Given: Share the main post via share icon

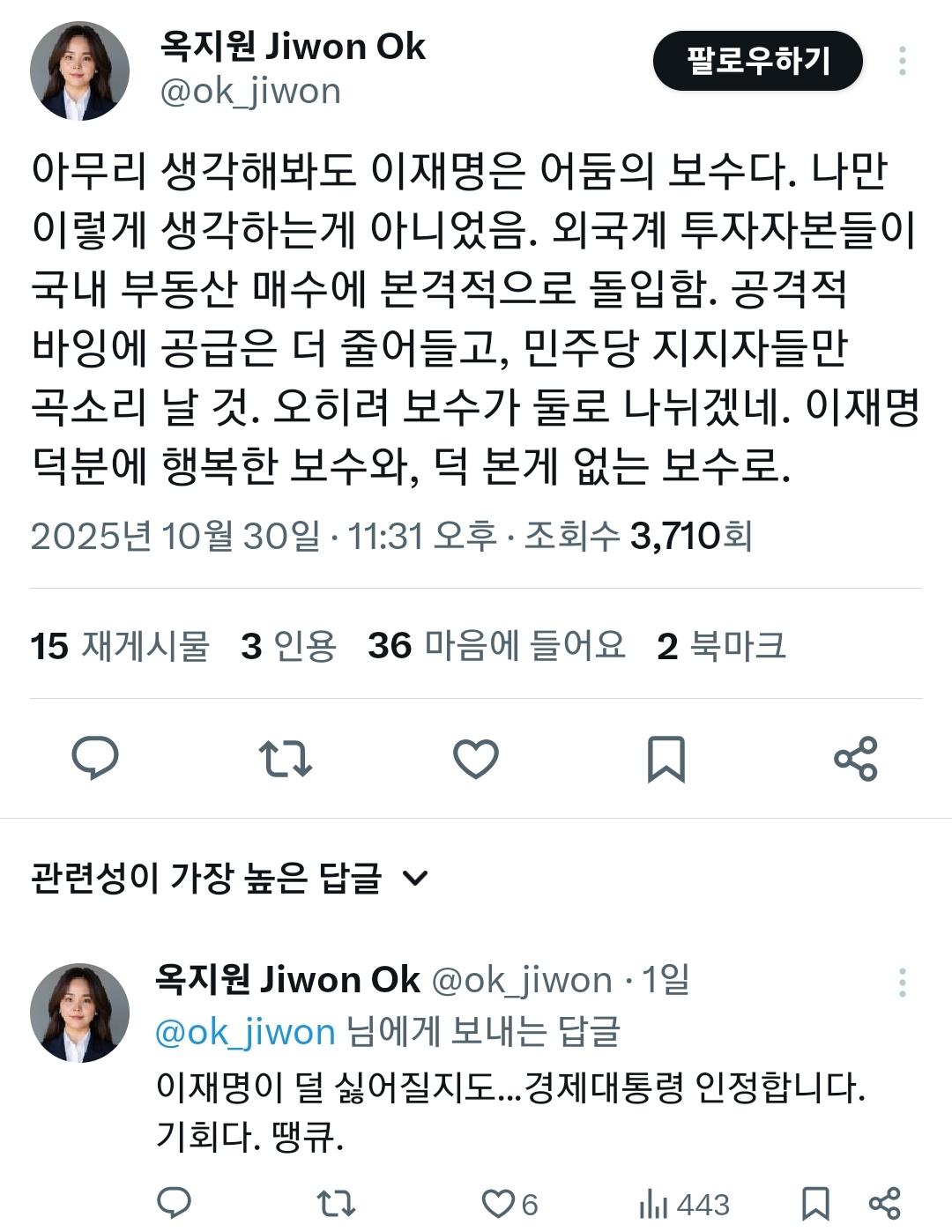Looking at the screenshot, I should [856, 758].
